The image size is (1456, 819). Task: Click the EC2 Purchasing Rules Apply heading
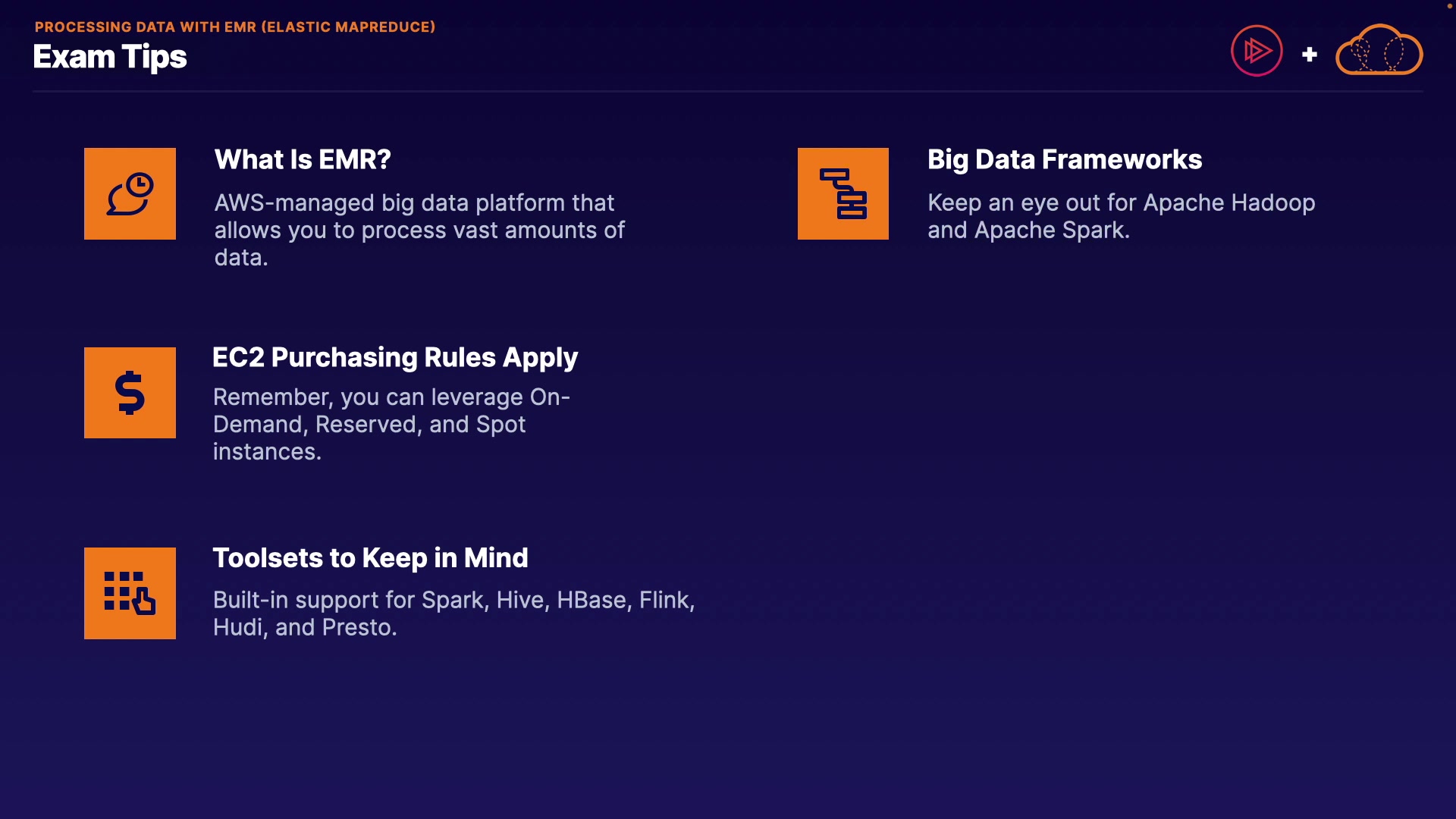coord(394,358)
